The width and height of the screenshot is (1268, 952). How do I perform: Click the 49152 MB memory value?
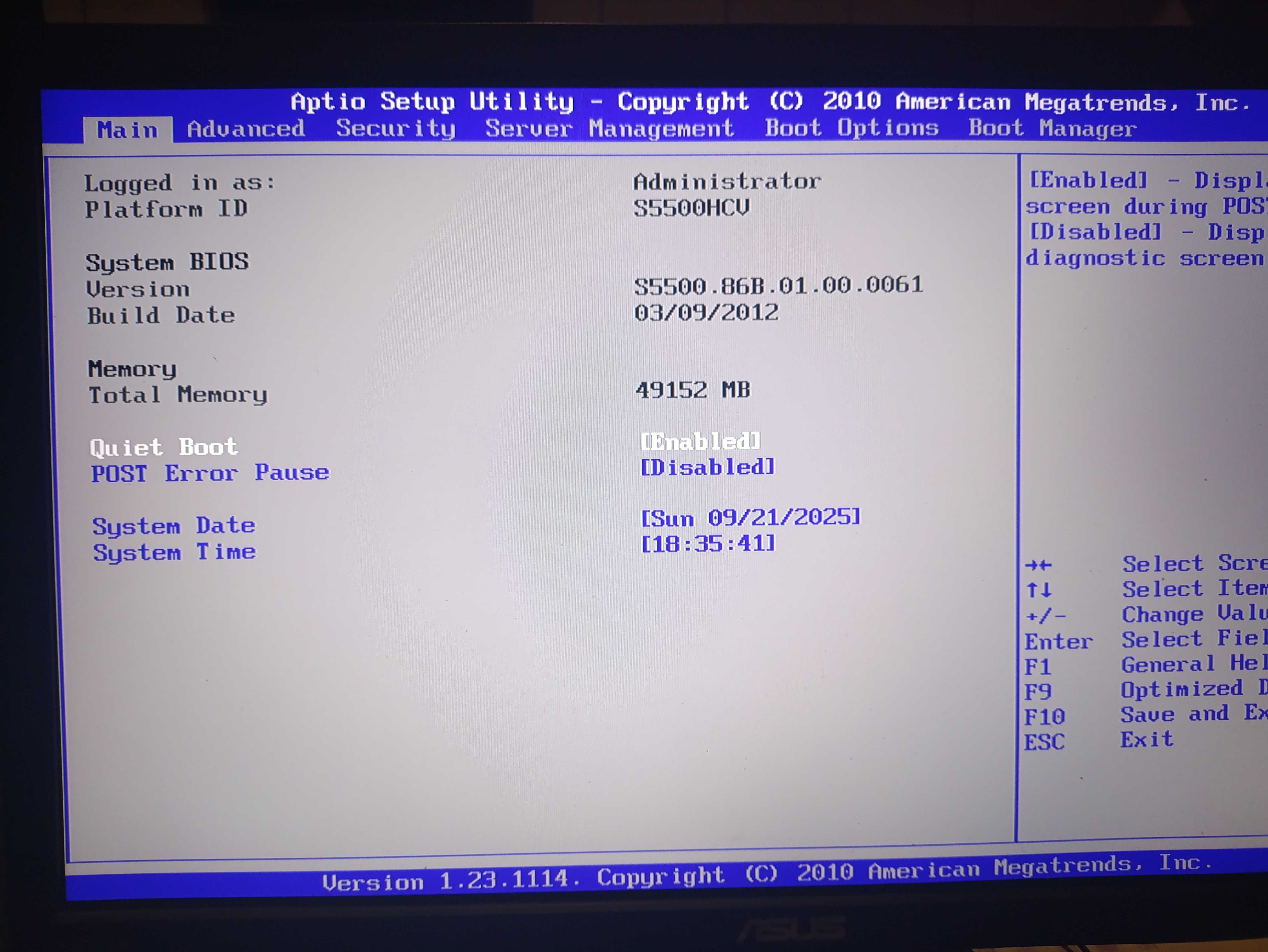coord(692,390)
